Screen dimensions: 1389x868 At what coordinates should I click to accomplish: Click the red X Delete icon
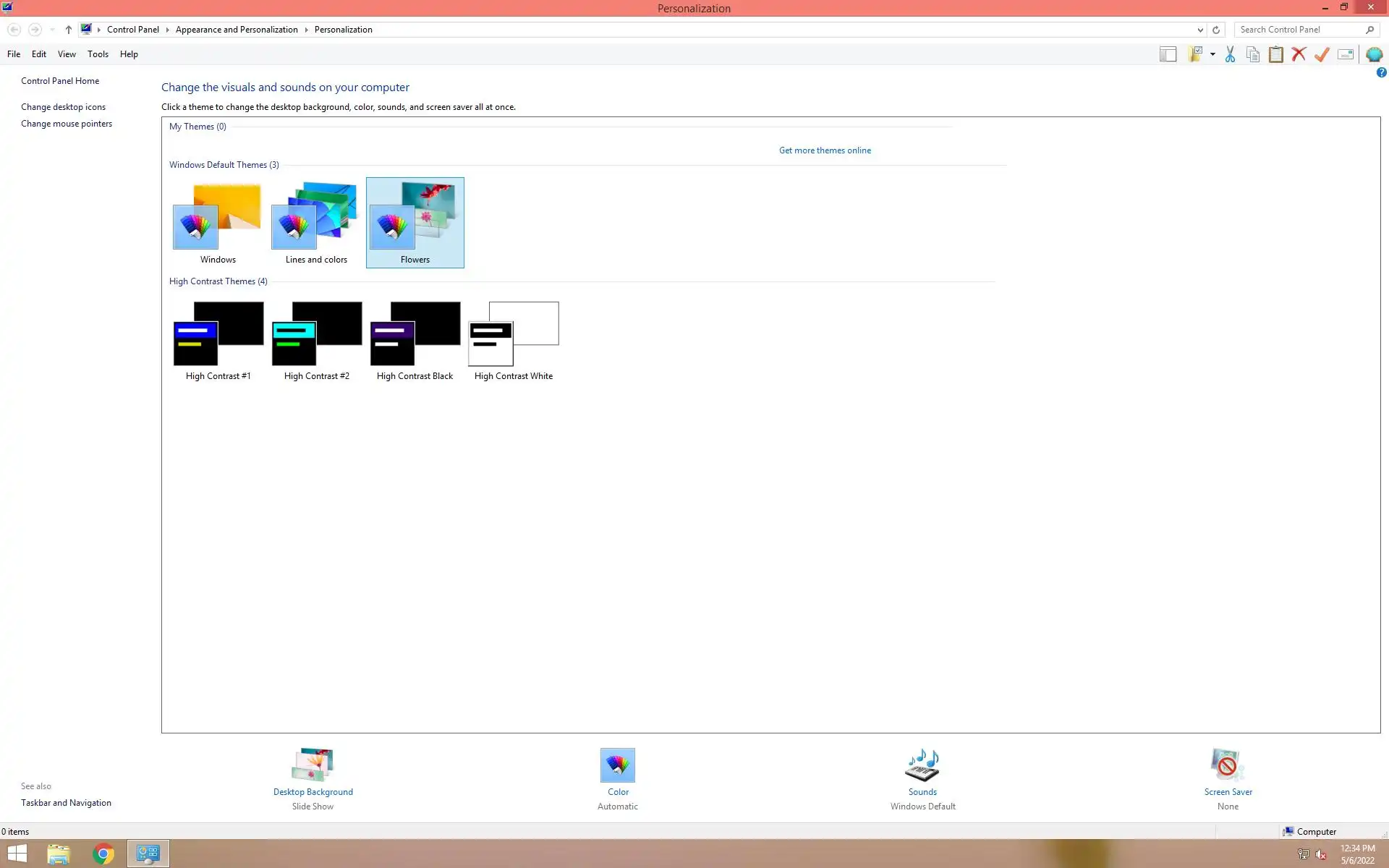click(x=1299, y=54)
